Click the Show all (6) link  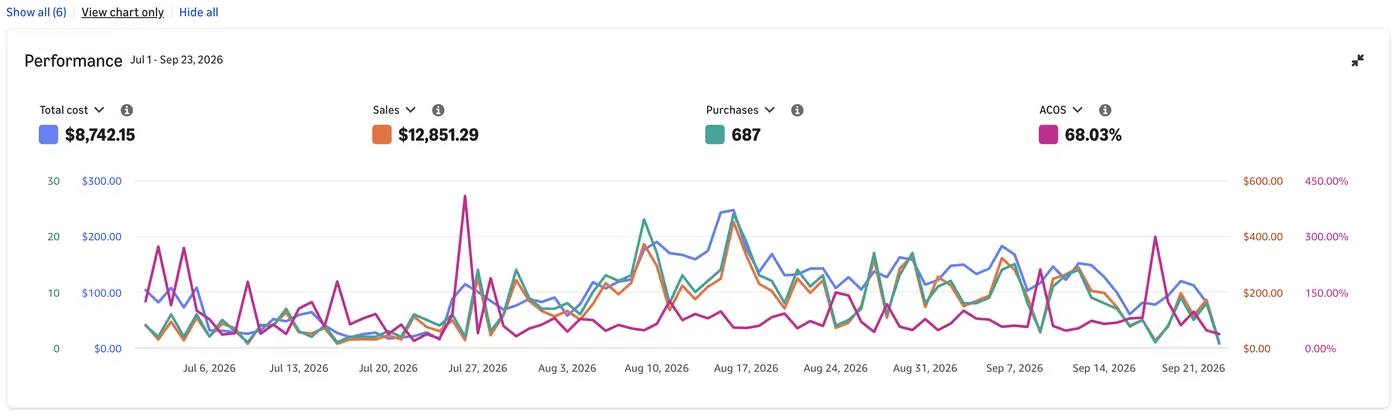click(36, 12)
